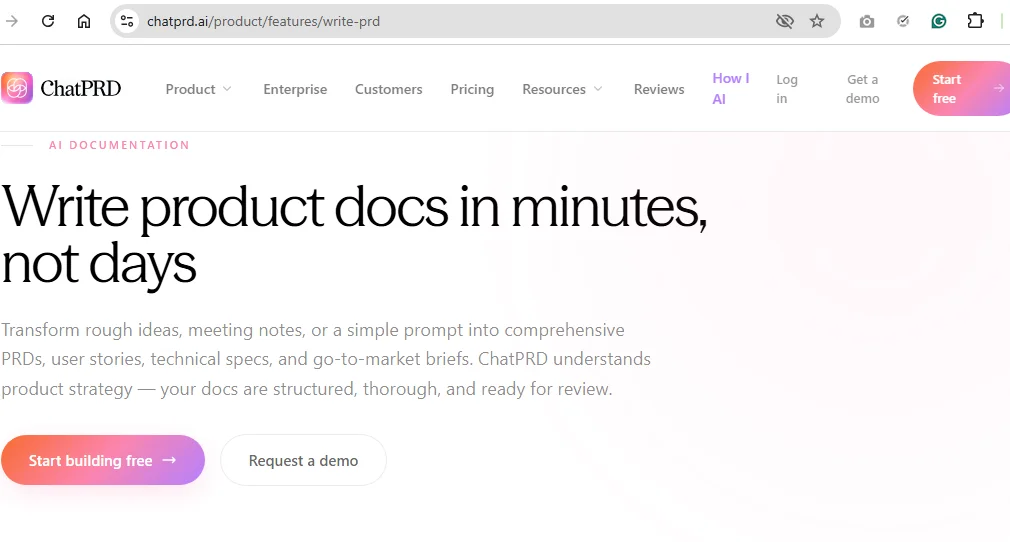1010x542 pixels.
Task: Reload the page with refresh icon
Action: tap(48, 21)
